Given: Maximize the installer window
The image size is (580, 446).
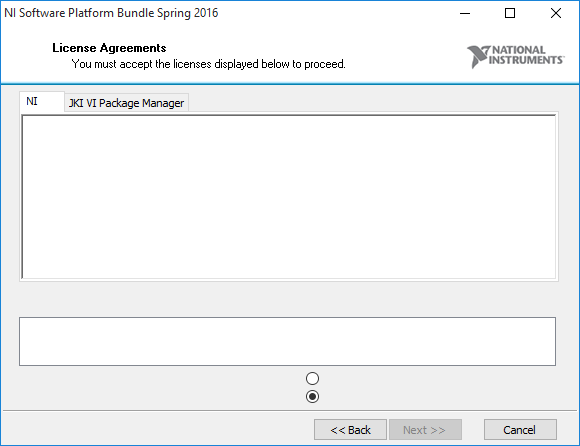Looking at the screenshot, I should click(x=510, y=13).
